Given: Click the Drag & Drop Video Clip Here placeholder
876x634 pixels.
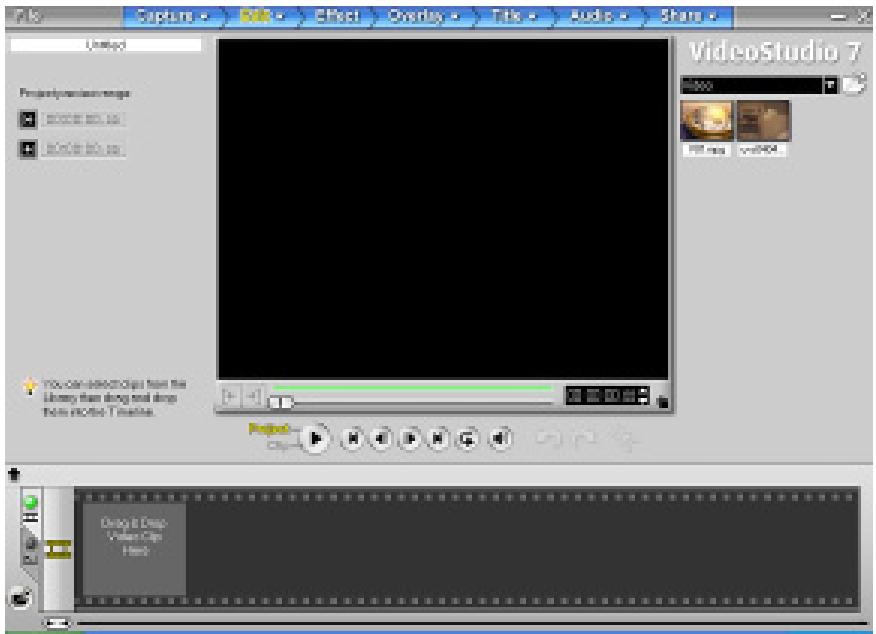Looking at the screenshot, I should (x=134, y=550).
